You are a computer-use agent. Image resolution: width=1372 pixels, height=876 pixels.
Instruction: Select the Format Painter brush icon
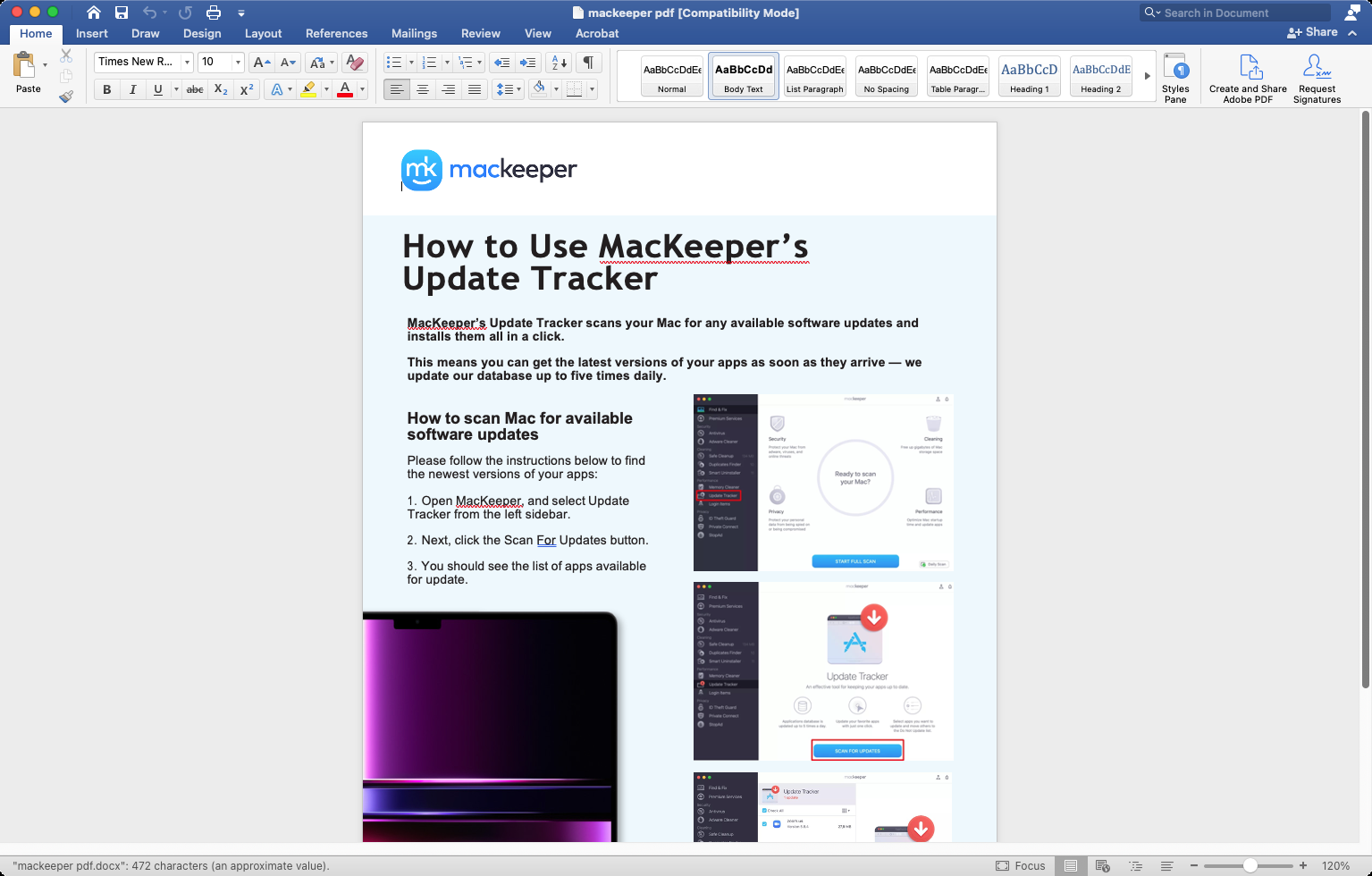(x=66, y=97)
